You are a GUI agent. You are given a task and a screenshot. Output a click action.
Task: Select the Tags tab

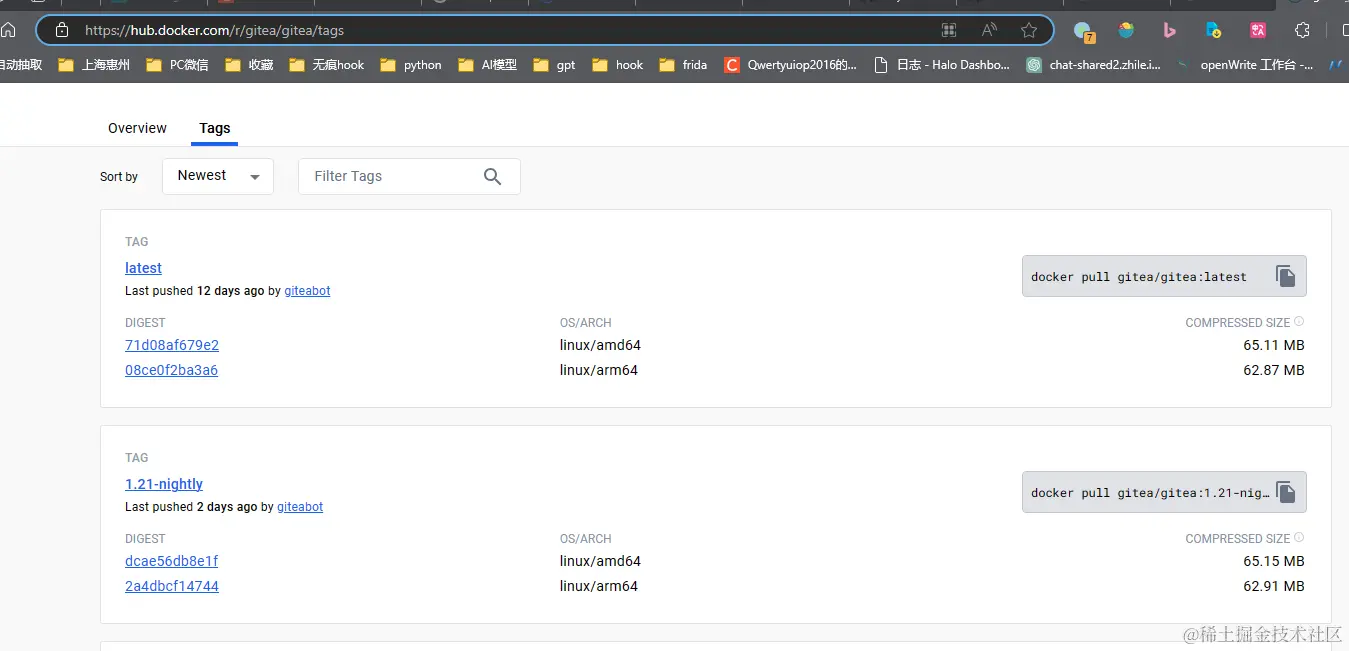click(215, 128)
